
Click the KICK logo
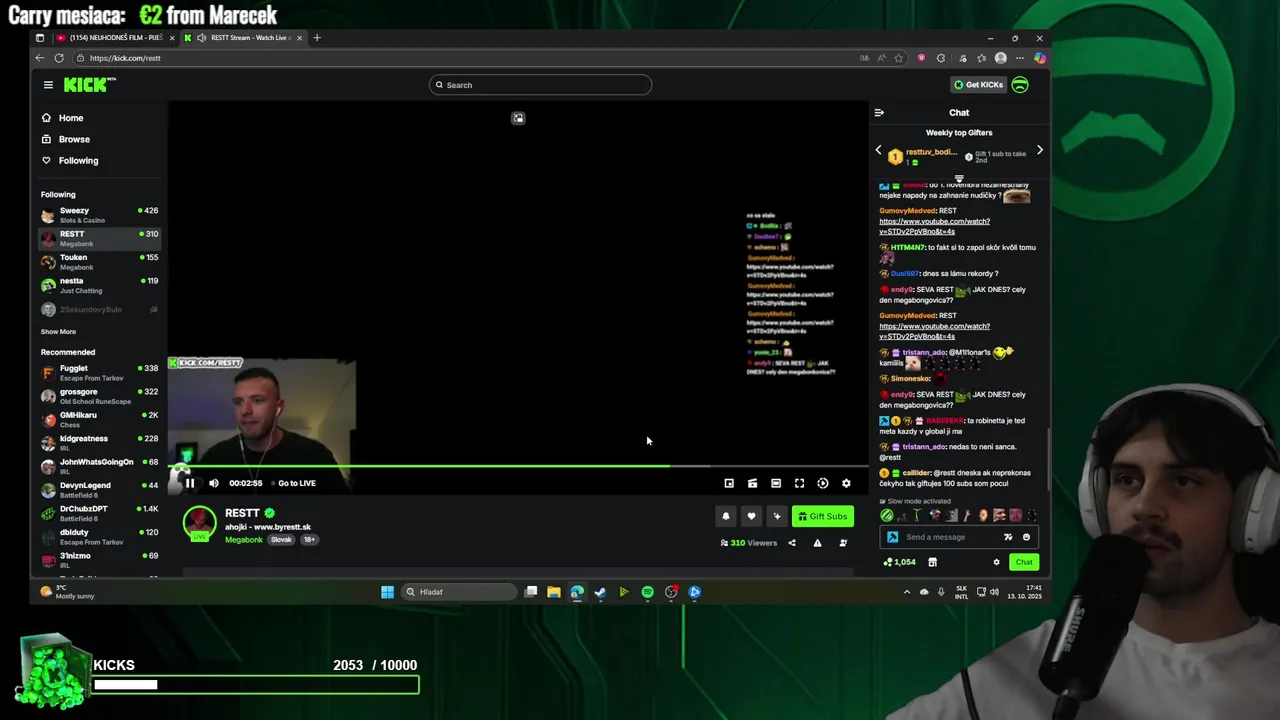89,85
